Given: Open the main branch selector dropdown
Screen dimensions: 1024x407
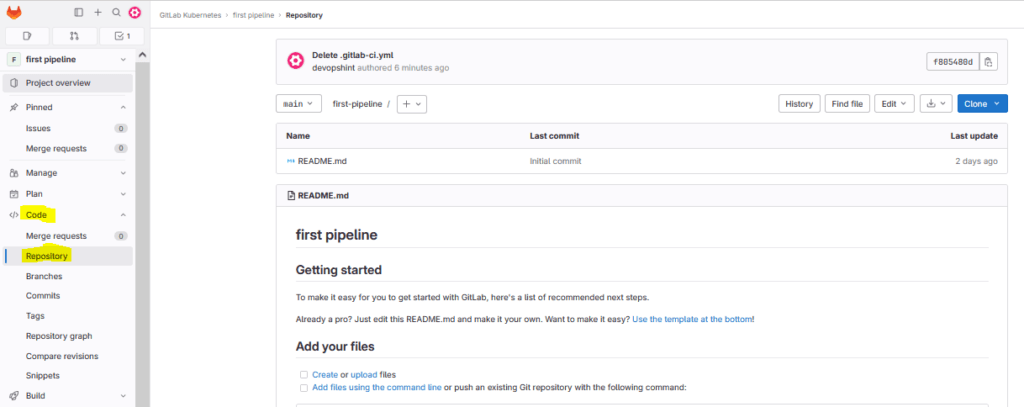Looking at the screenshot, I should pyautogui.click(x=299, y=103).
